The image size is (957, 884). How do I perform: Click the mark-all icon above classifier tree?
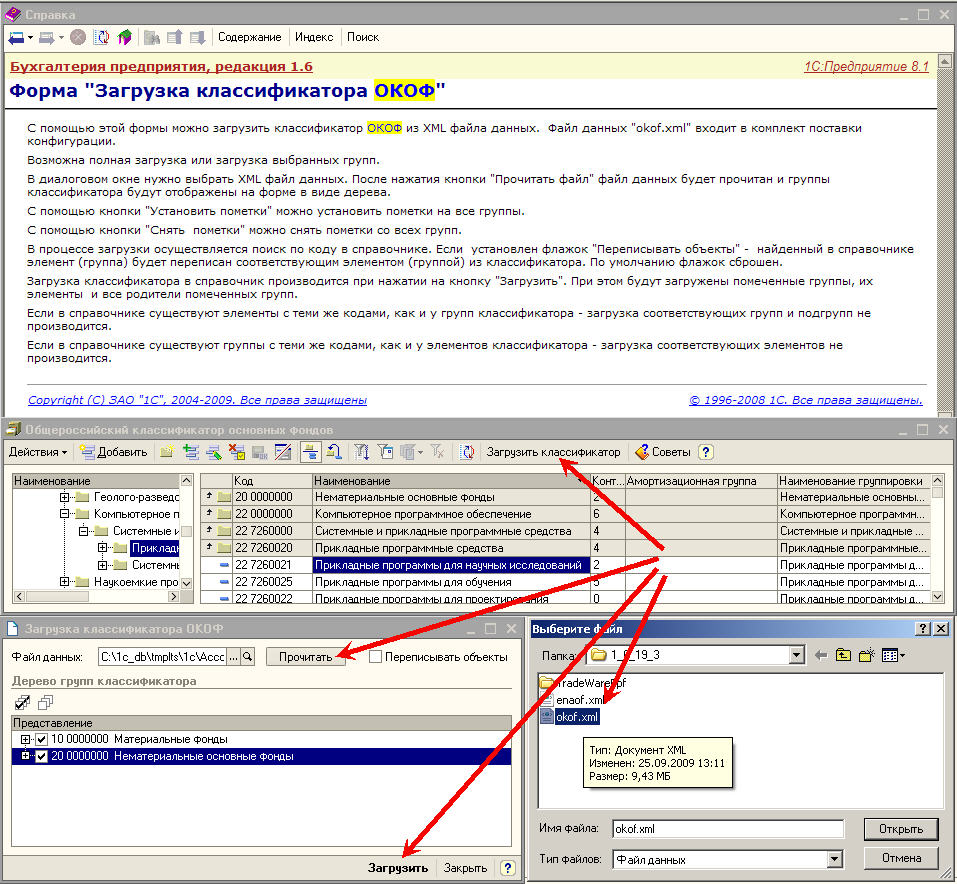coord(23,702)
